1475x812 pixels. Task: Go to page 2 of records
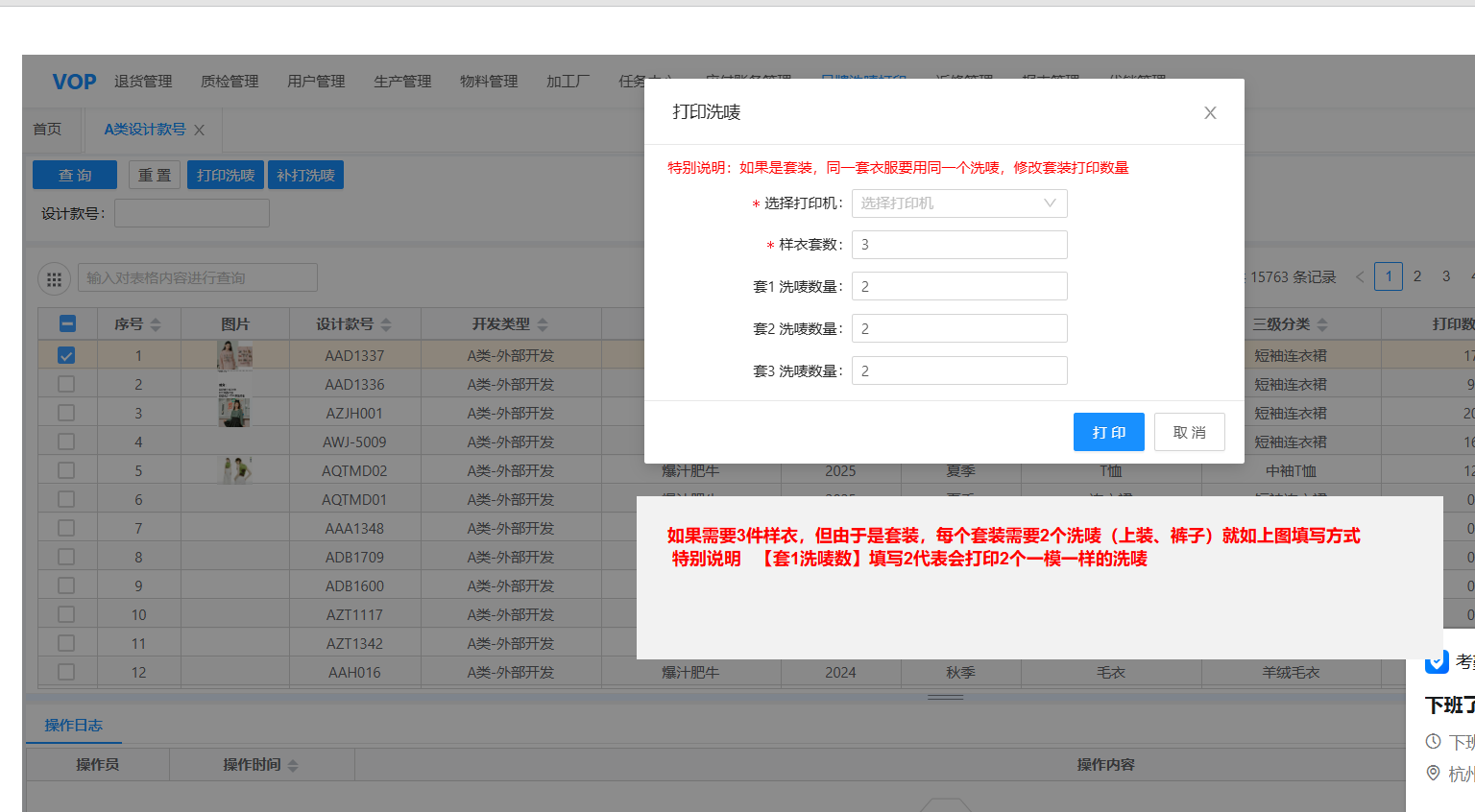1416,276
